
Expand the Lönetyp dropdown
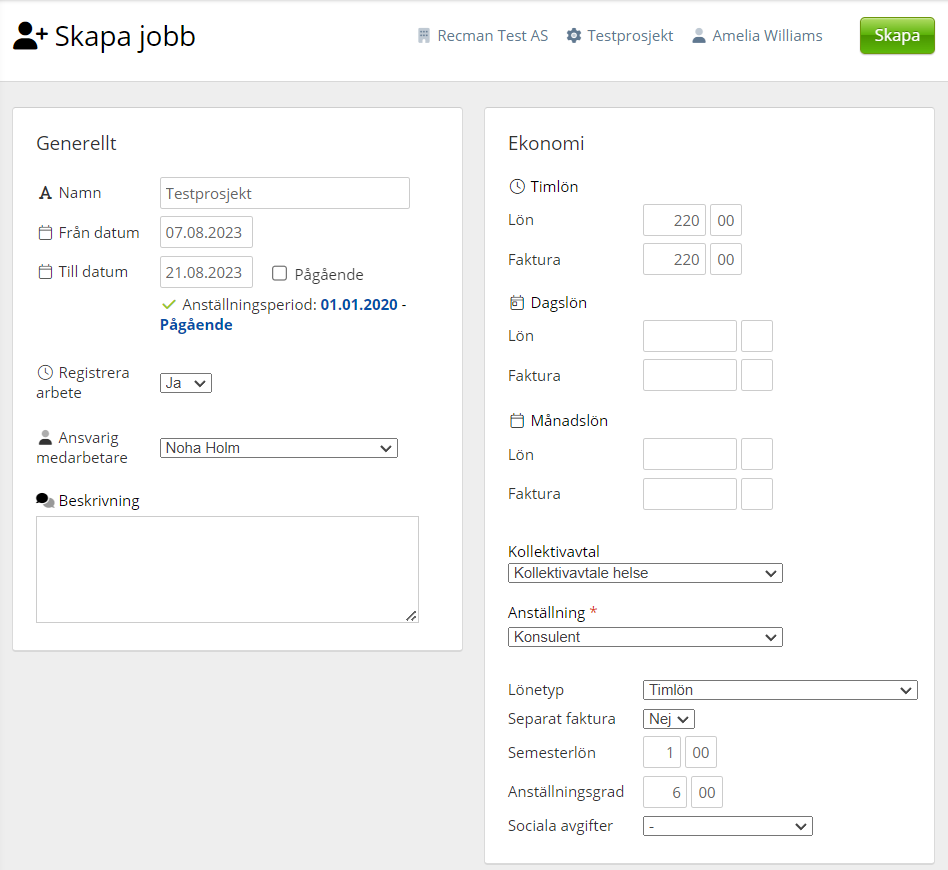[780, 690]
